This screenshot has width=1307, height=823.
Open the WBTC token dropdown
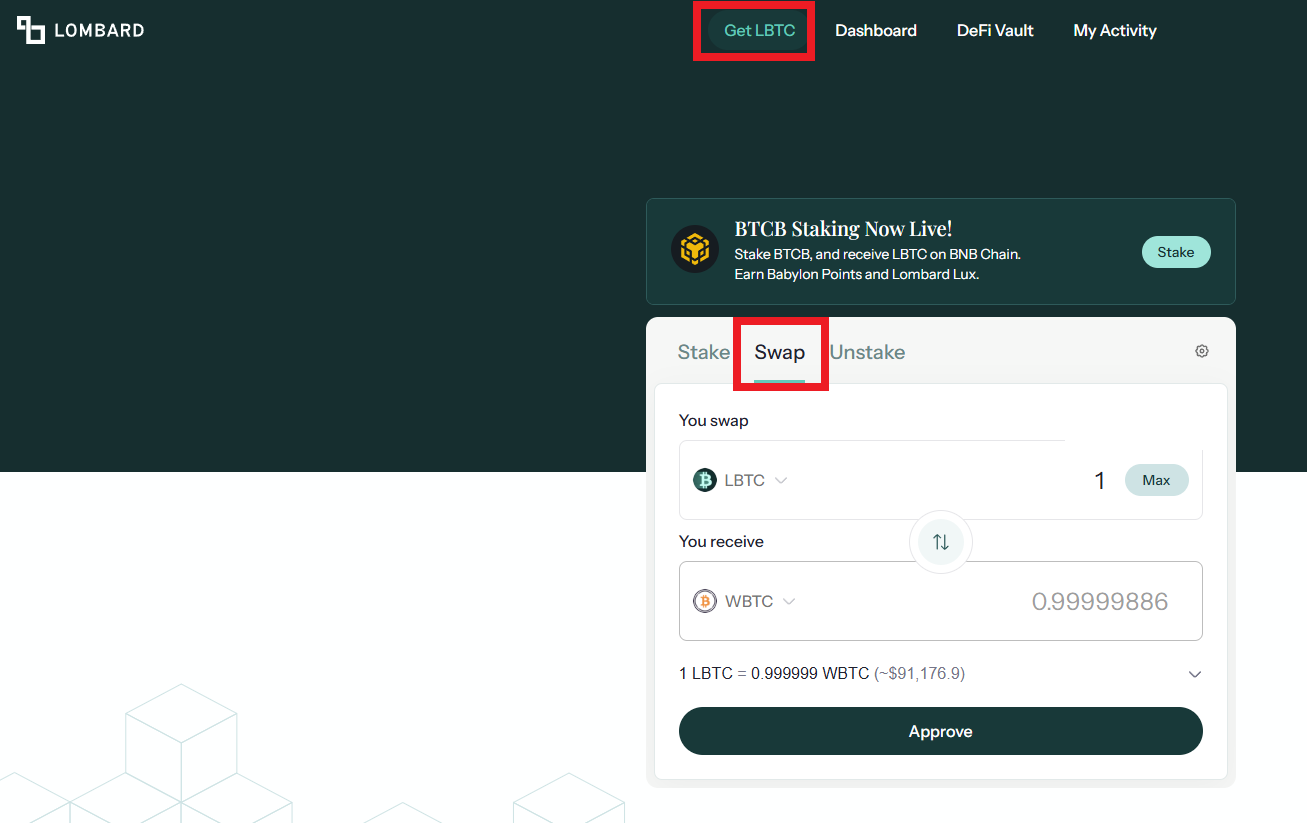point(745,601)
